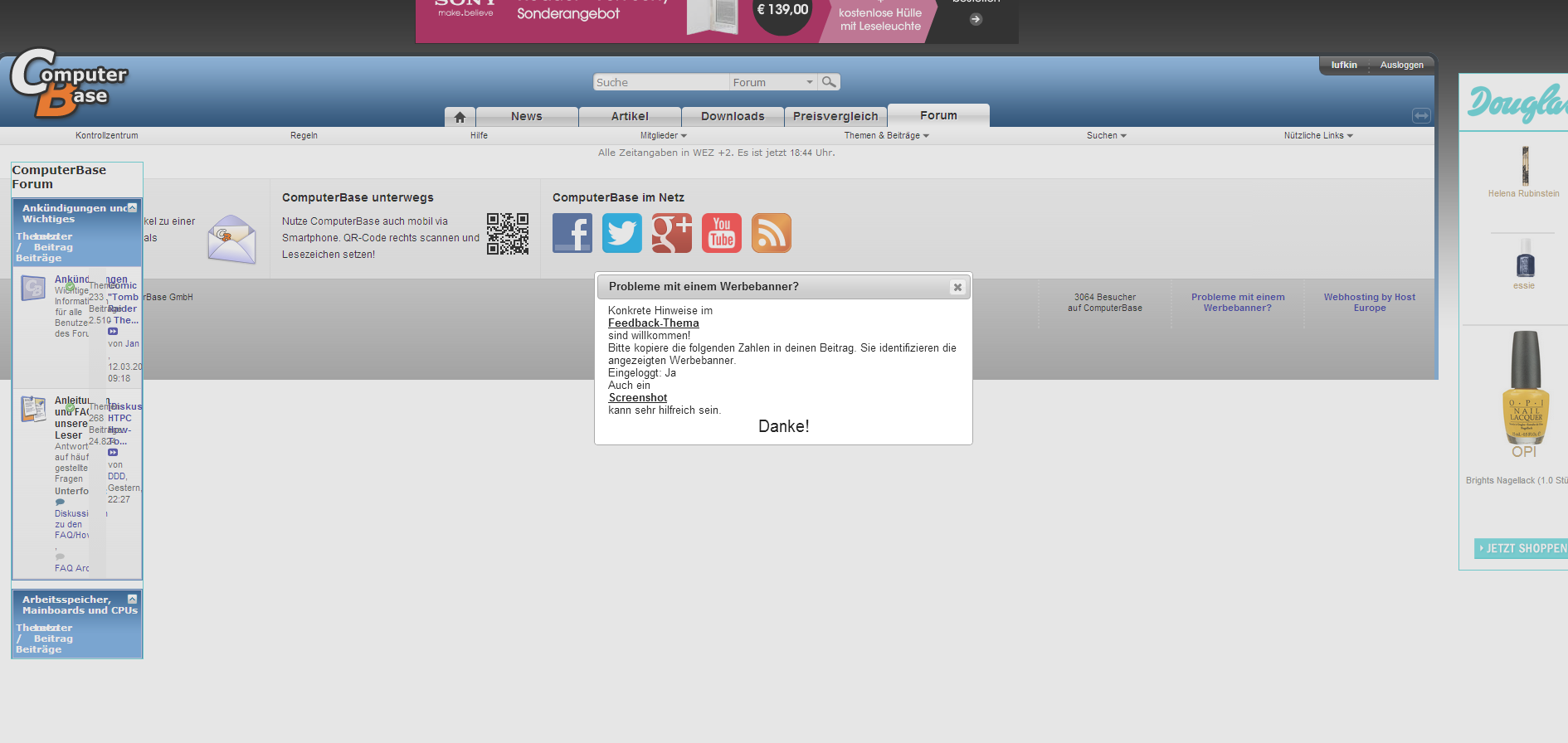Click Probleme mit einem Werbebanner footer link

pos(1238,303)
